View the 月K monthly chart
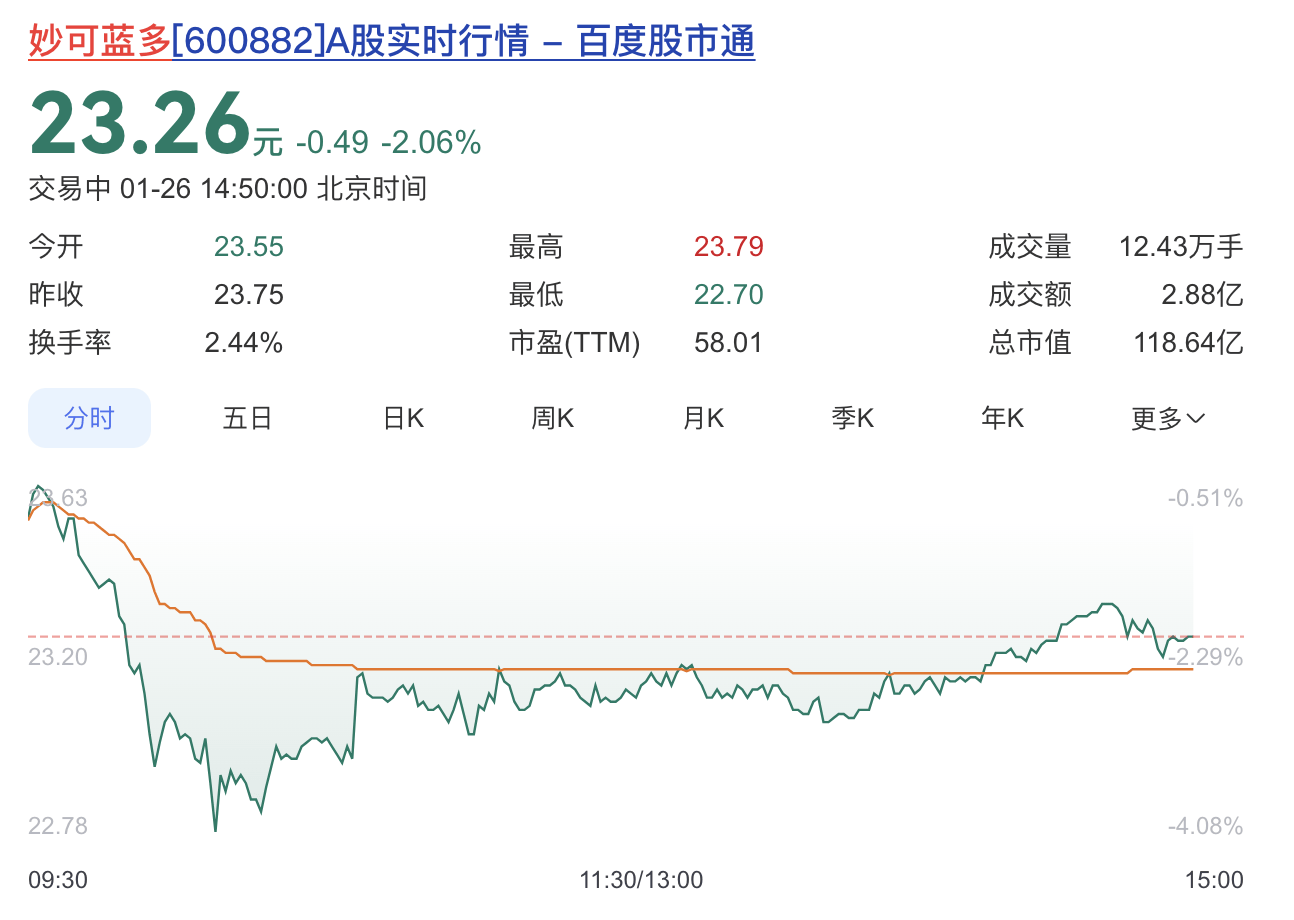The width and height of the screenshot is (1294, 920). [x=702, y=418]
